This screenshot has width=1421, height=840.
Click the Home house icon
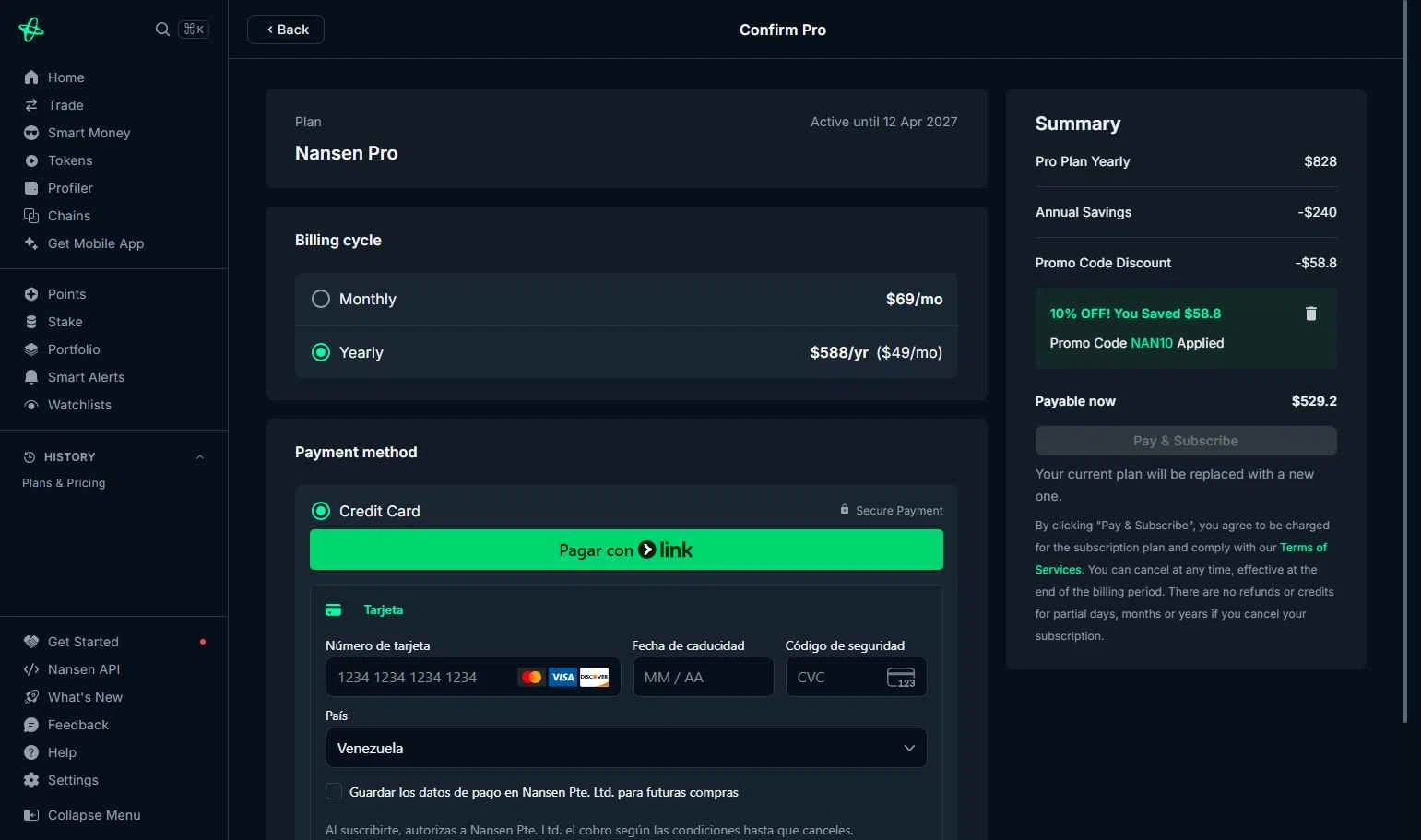tap(31, 77)
